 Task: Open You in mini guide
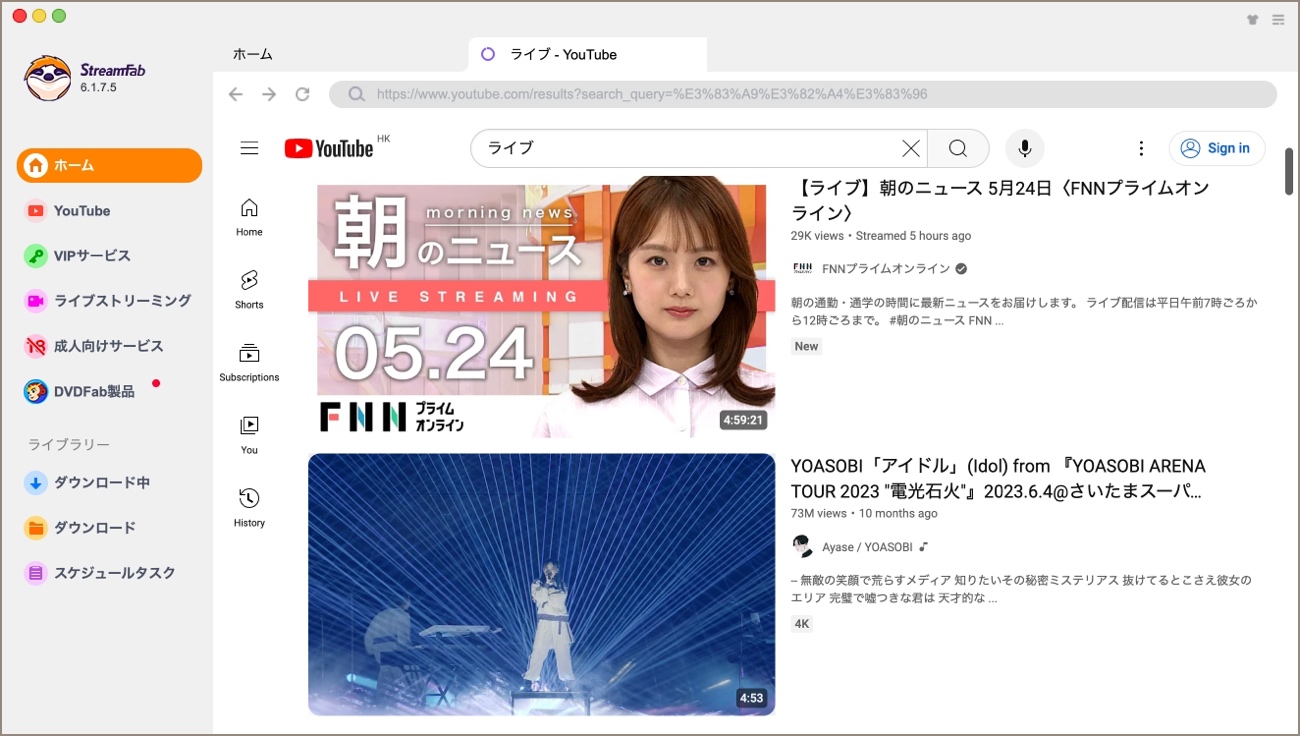249,436
